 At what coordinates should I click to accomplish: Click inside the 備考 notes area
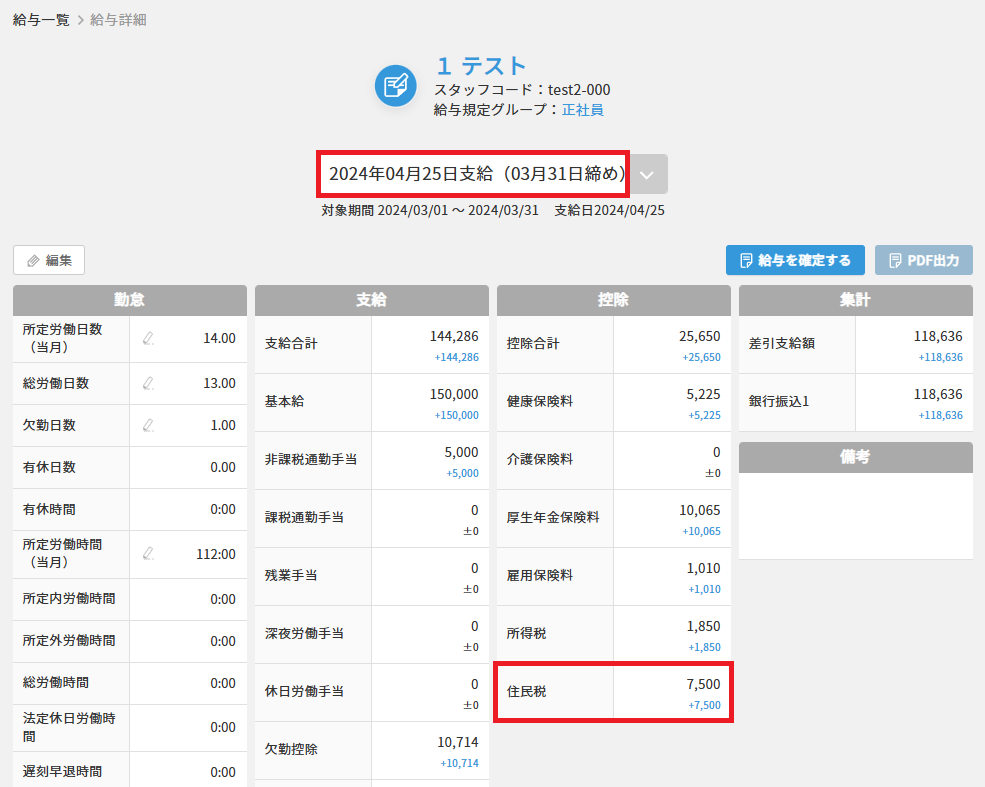pos(855,515)
